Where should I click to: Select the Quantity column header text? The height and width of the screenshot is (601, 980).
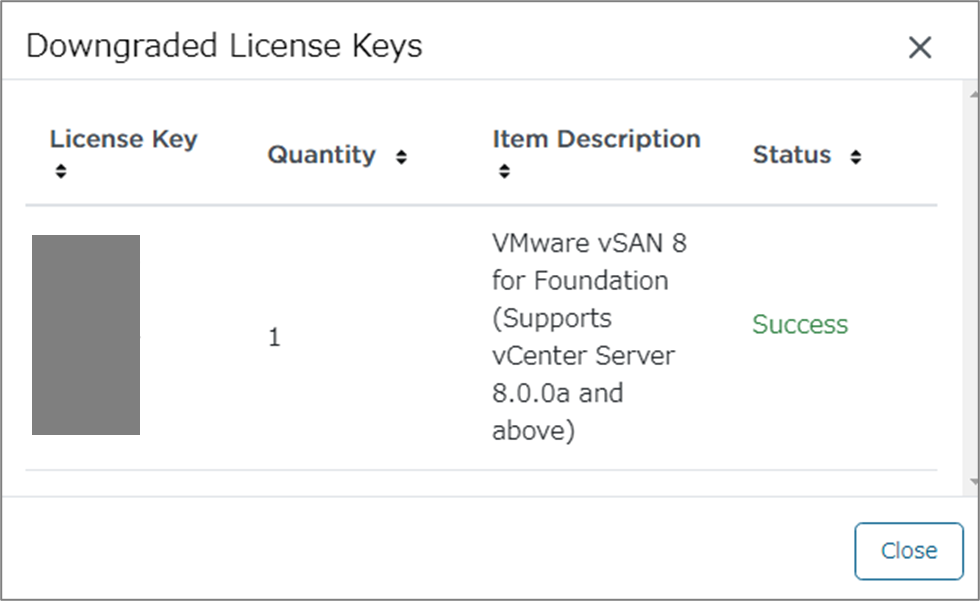322,154
